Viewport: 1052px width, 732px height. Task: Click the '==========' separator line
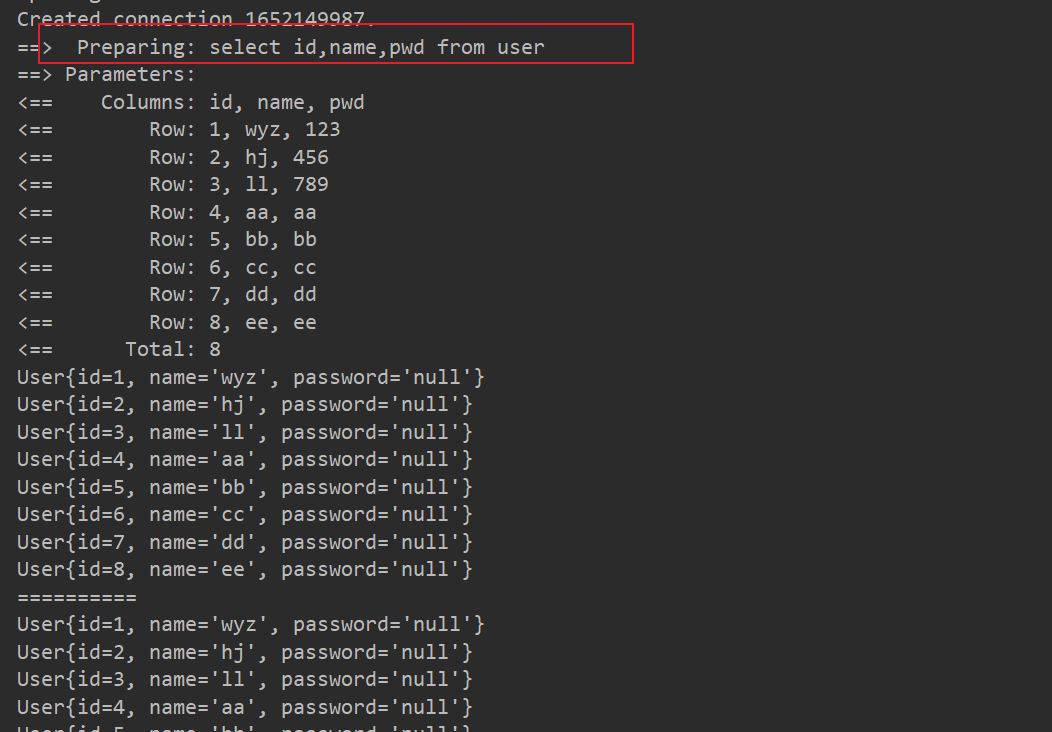click(x=77, y=597)
